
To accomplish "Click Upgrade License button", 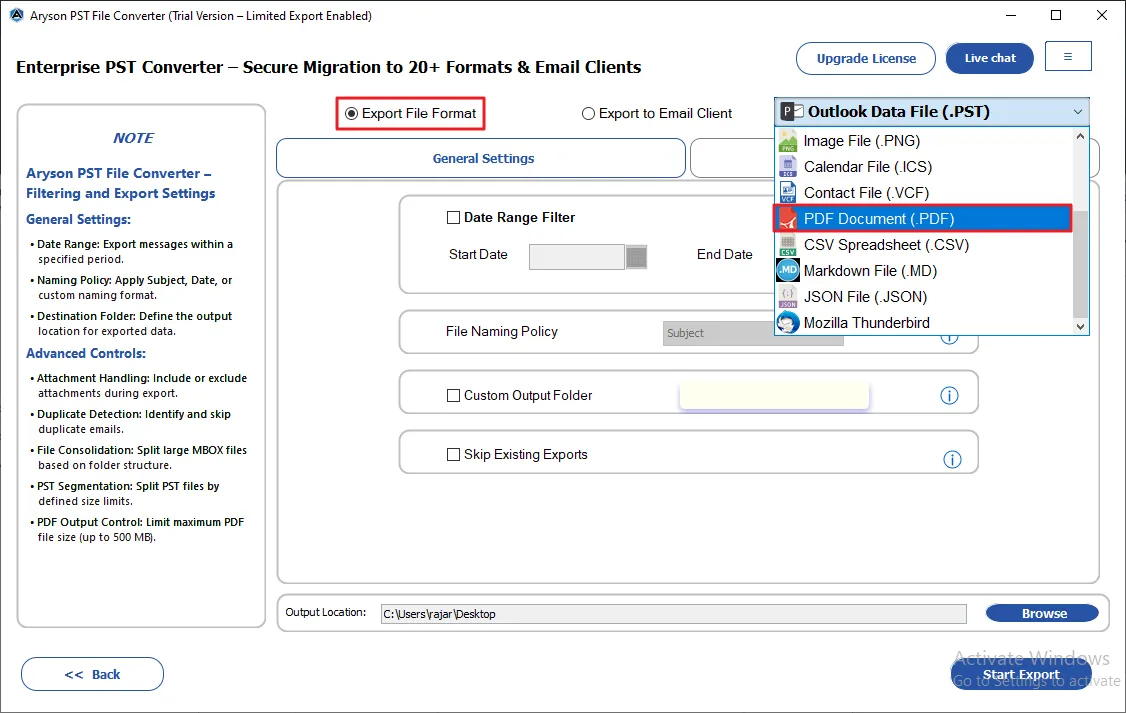I will pyautogui.click(x=865, y=58).
